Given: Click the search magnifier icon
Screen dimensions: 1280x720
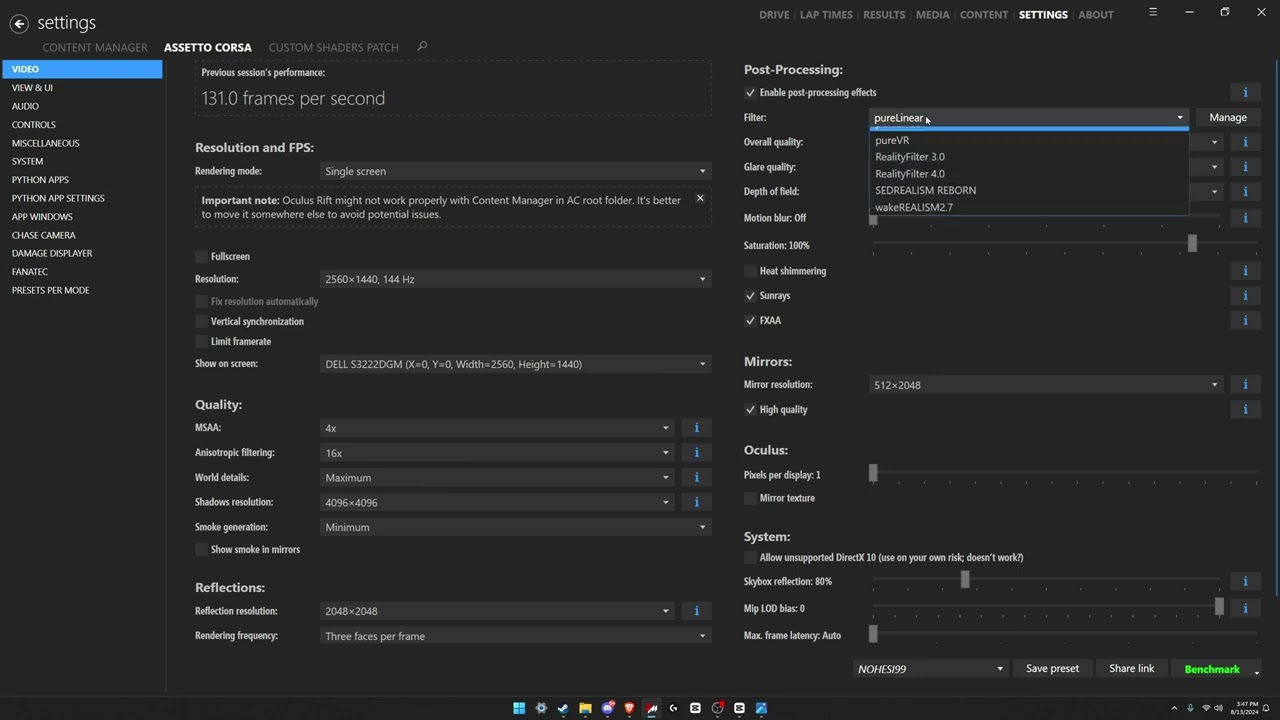Looking at the screenshot, I should [422, 46].
